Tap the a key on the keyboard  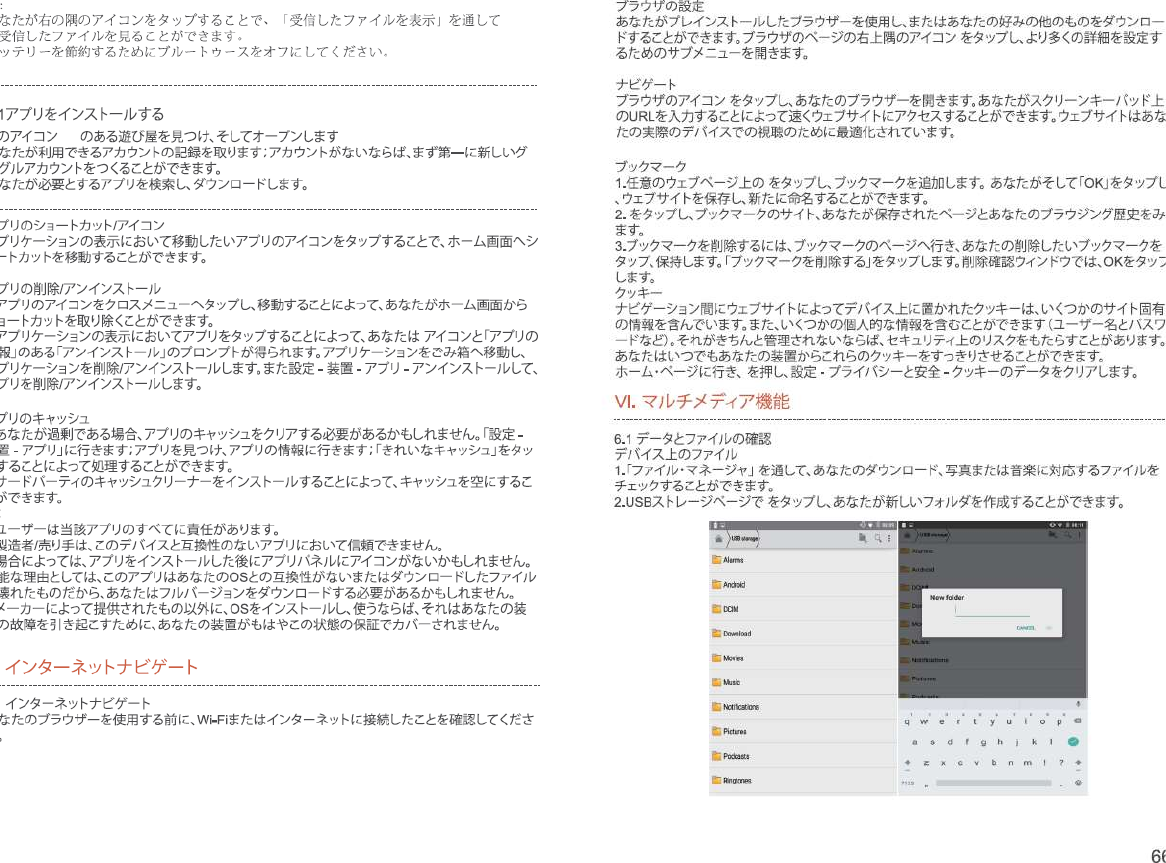click(x=915, y=742)
